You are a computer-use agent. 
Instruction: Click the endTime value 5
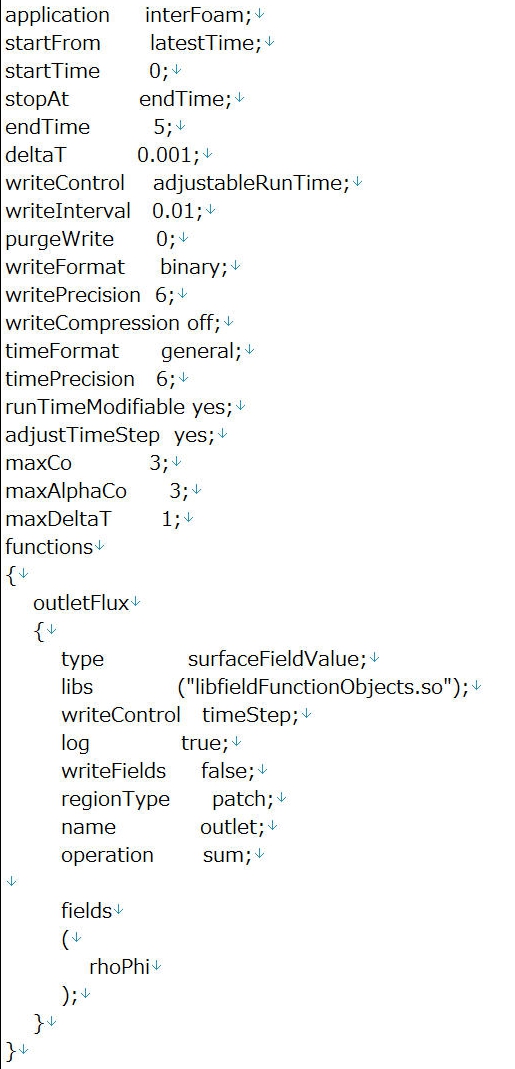click(x=159, y=127)
